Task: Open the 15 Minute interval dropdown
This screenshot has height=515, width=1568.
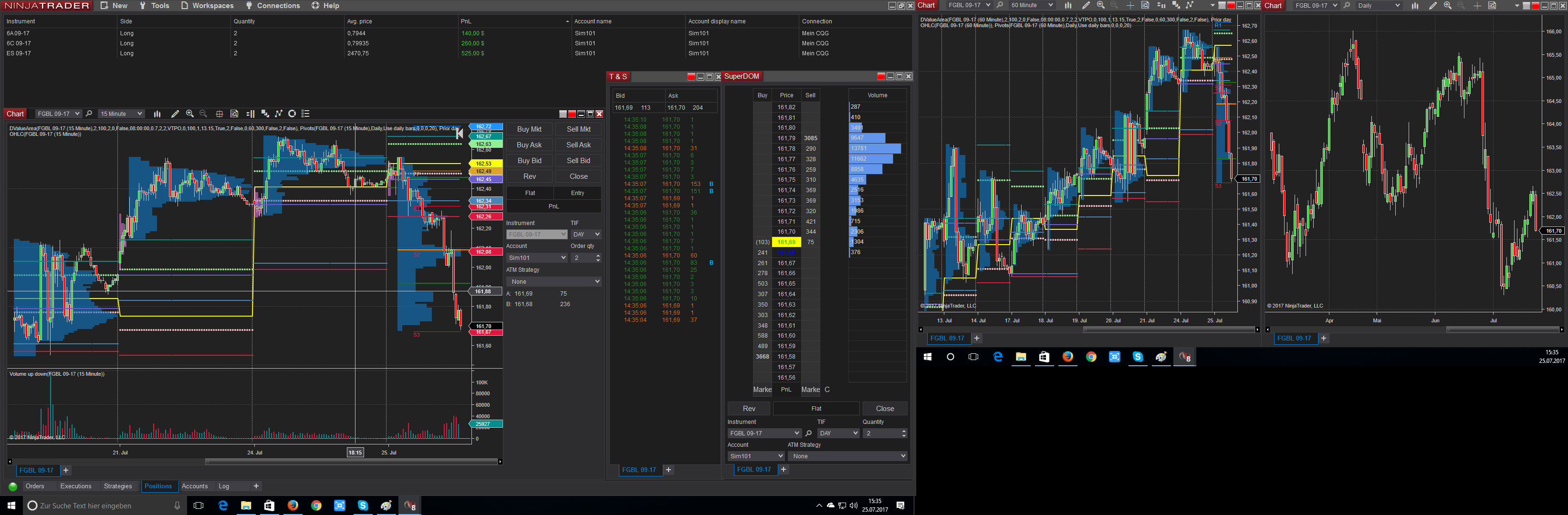Action: tap(121, 113)
